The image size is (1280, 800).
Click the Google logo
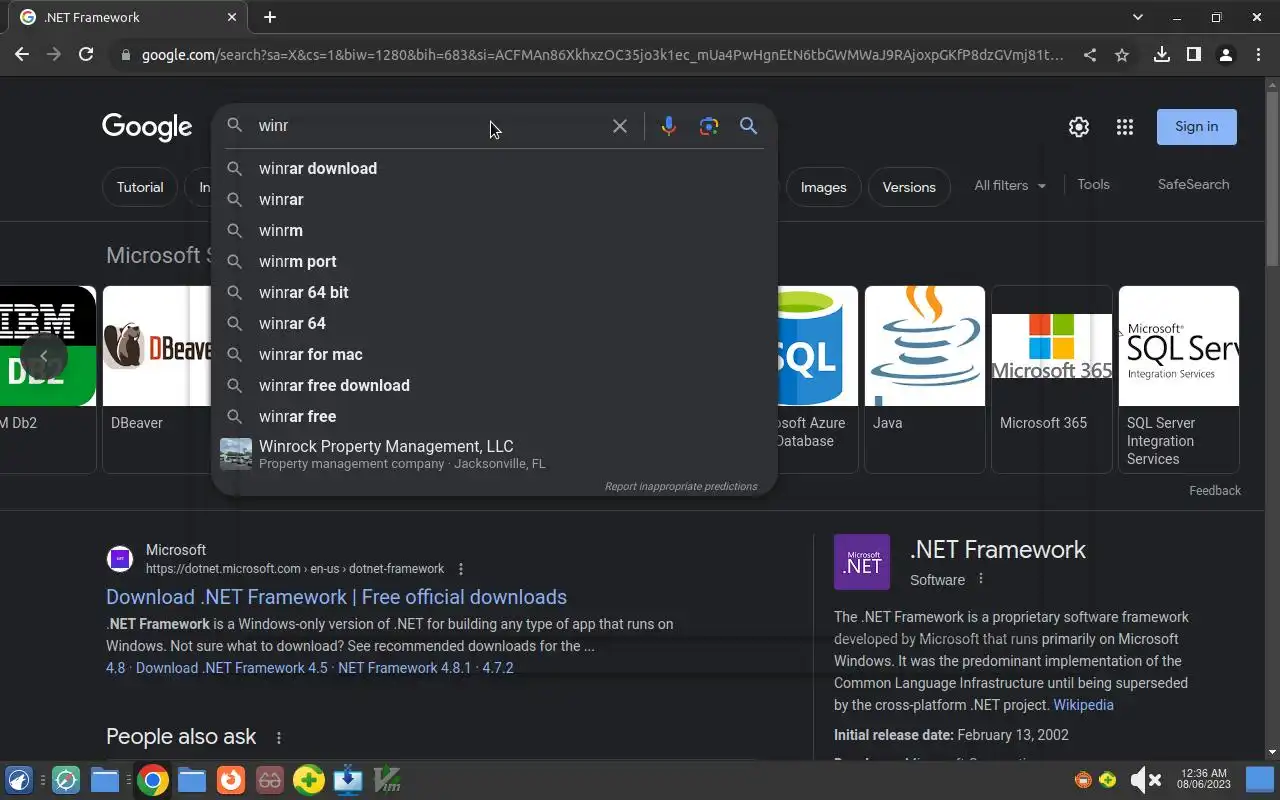coord(147,127)
